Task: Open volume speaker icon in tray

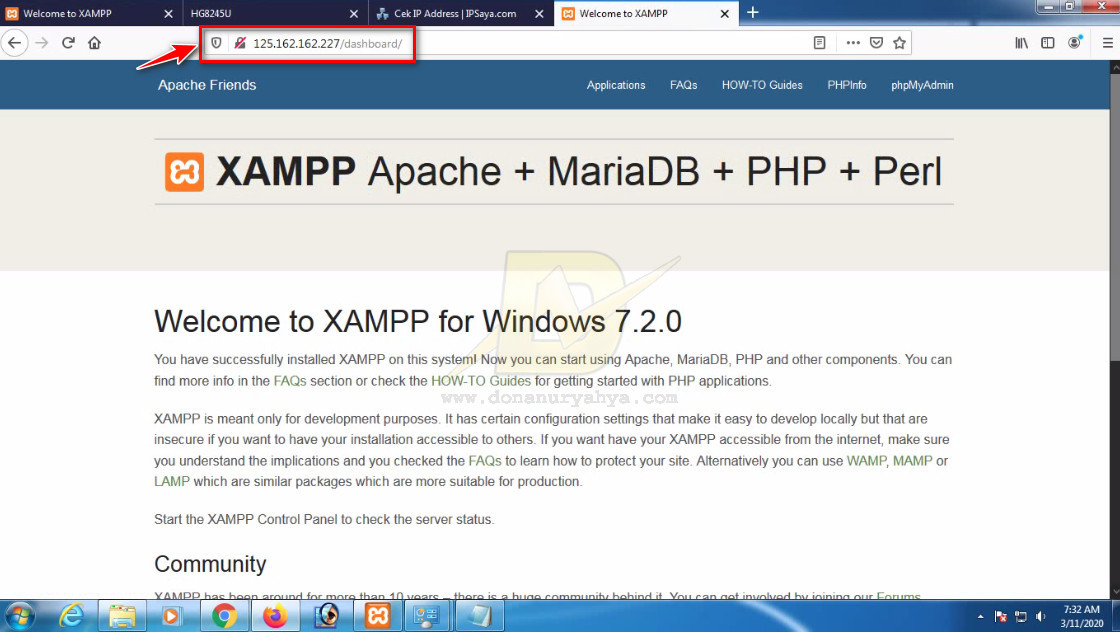Action: (x=1041, y=616)
